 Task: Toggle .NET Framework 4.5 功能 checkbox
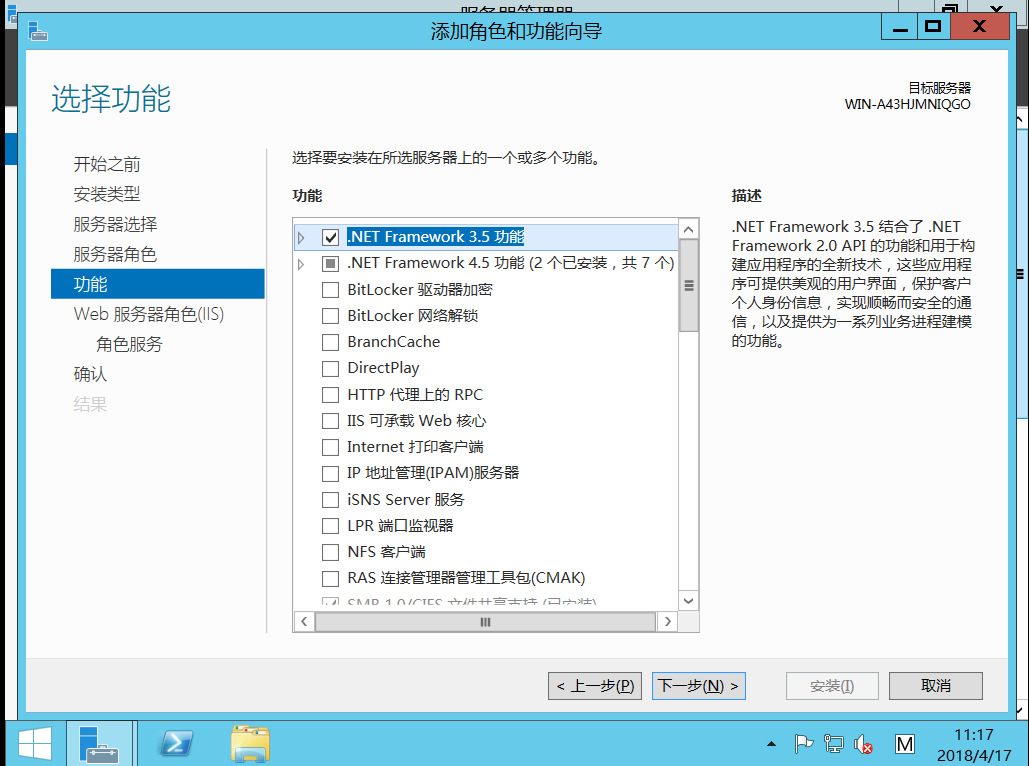pos(331,263)
